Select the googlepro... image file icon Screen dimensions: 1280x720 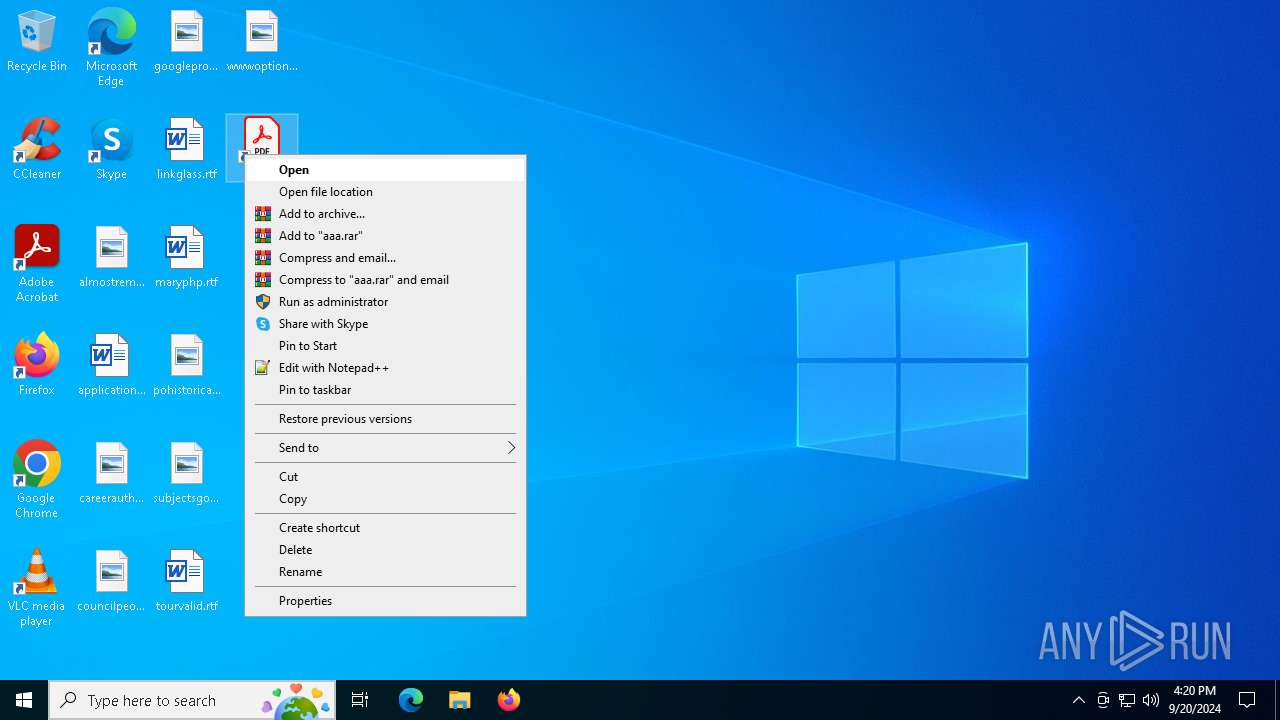(186, 42)
